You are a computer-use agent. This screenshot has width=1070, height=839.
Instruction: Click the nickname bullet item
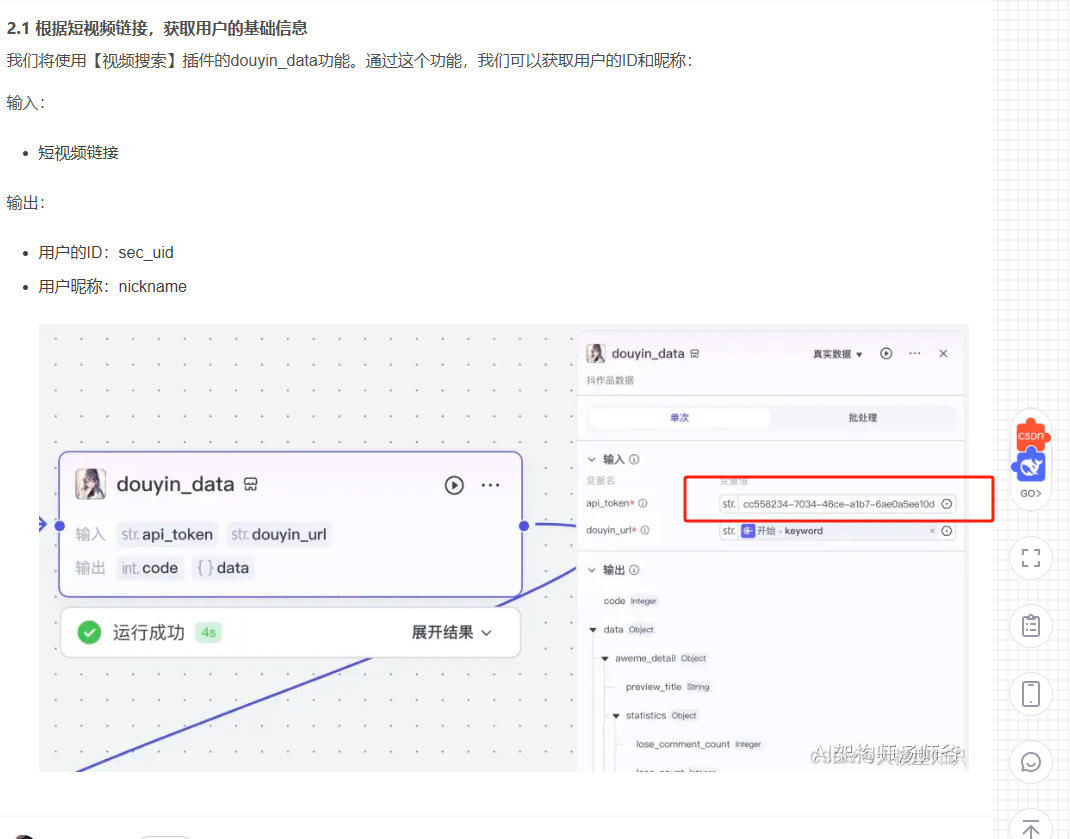(112, 287)
